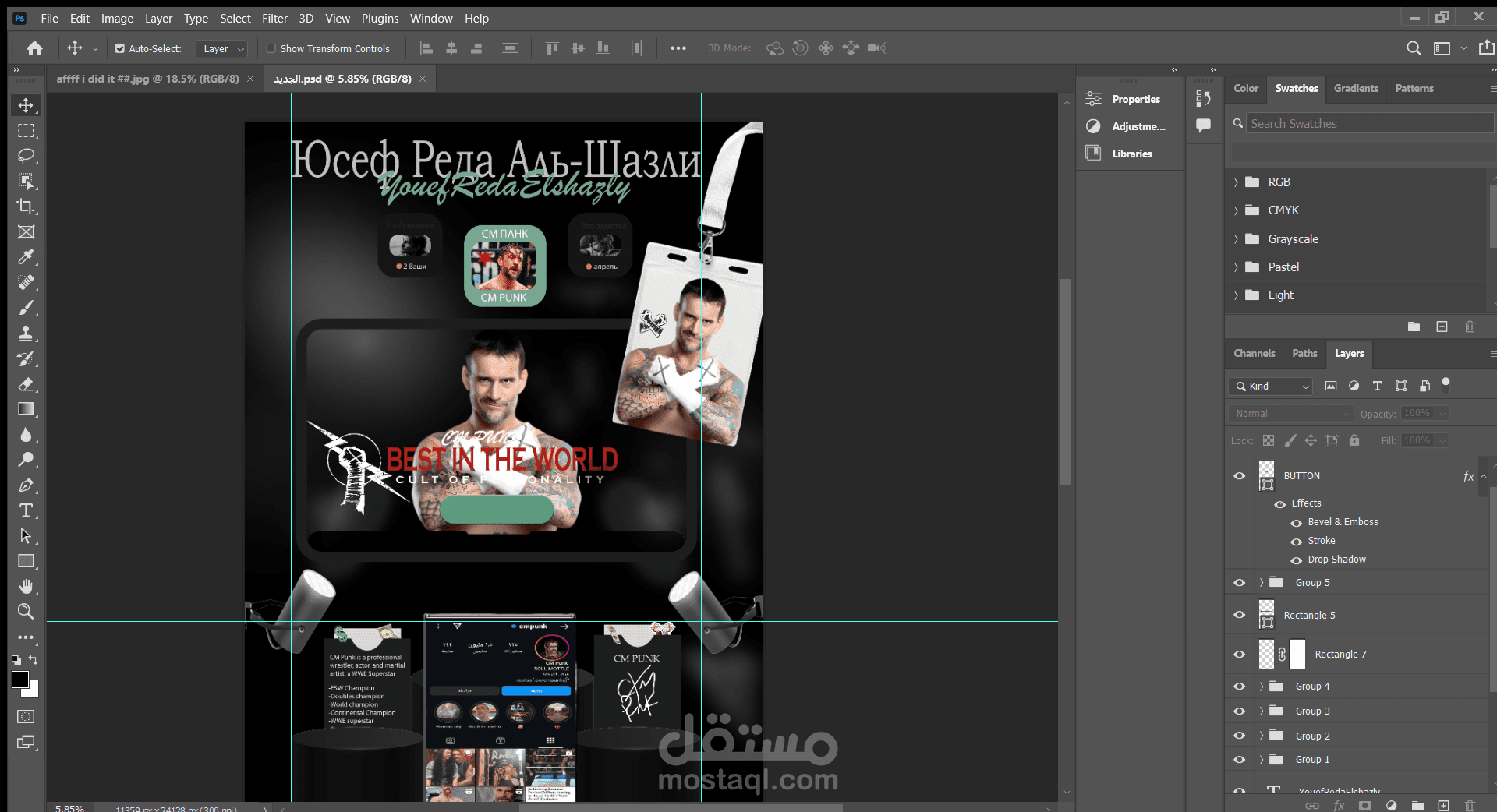Select the Horizontal Type tool
The image size is (1497, 812).
click(26, 510)
